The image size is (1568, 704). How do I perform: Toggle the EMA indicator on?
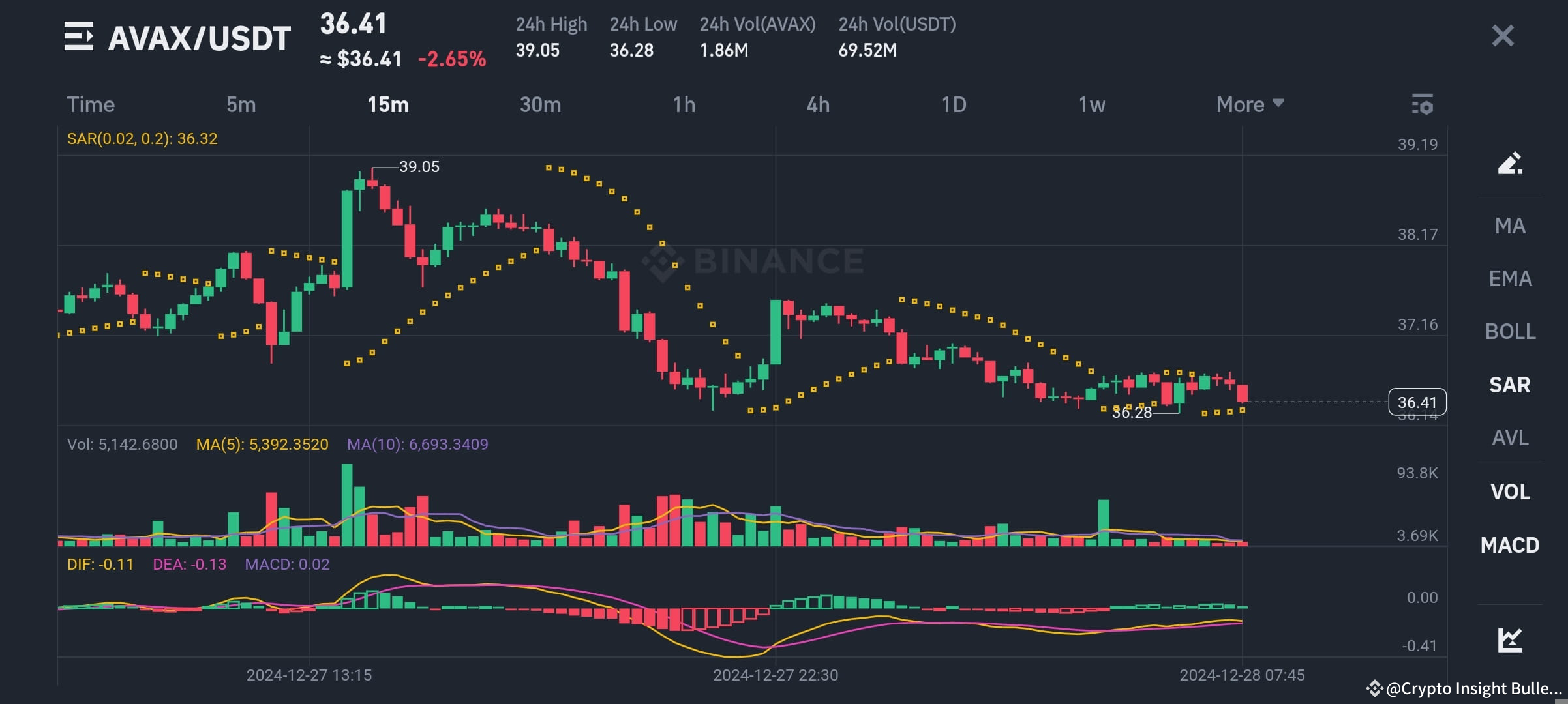pos(1511,278)
